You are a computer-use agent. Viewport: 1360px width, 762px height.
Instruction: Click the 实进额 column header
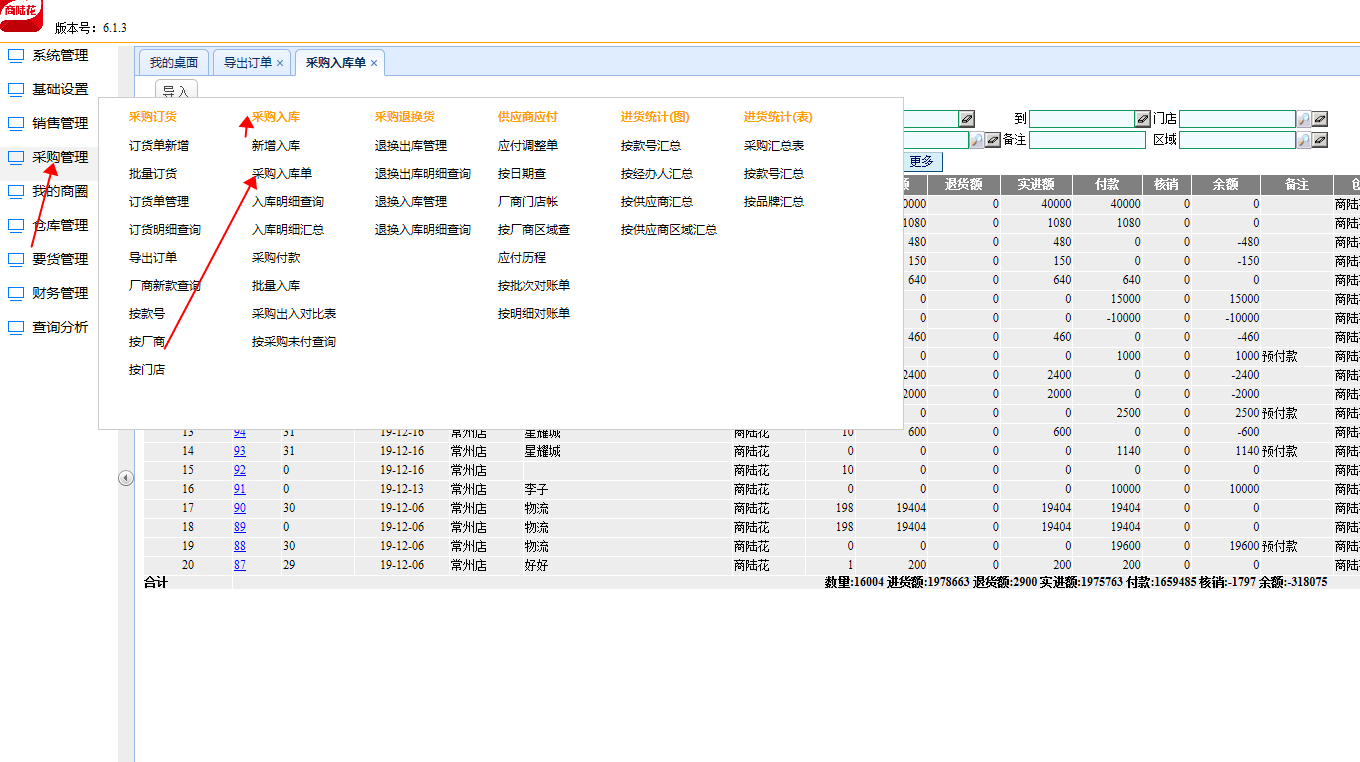pyautogui.click(x=1036, y=185)
